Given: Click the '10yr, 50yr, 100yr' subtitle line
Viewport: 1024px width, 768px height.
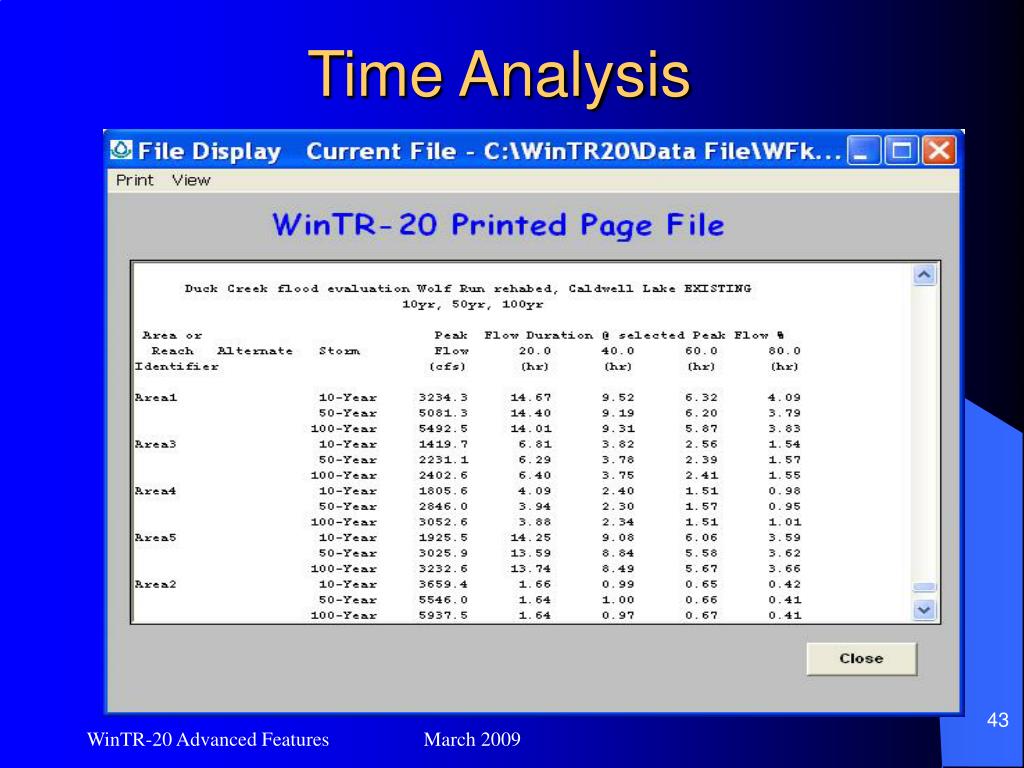Looking at the screenshot, I should [x=473, y=304].
